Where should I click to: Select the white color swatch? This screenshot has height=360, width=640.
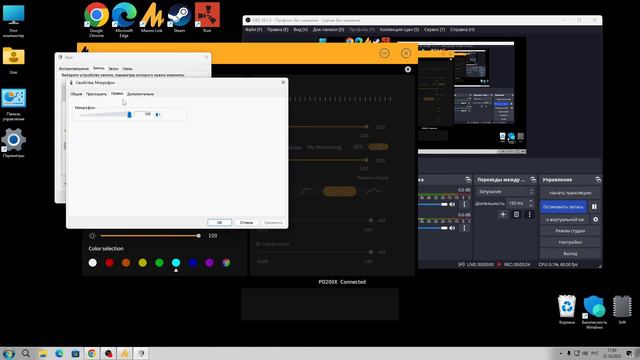point(93,262)
